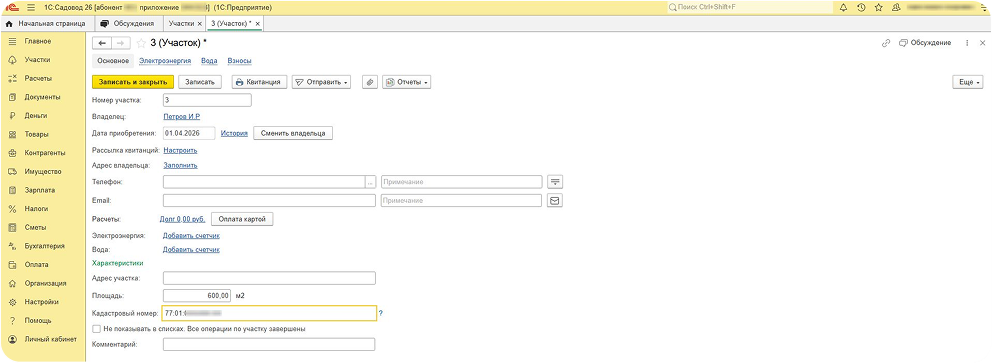The image size is (992, 363).
Task: Open Имущество section in sidebar
Action: [x=42, y=171]
